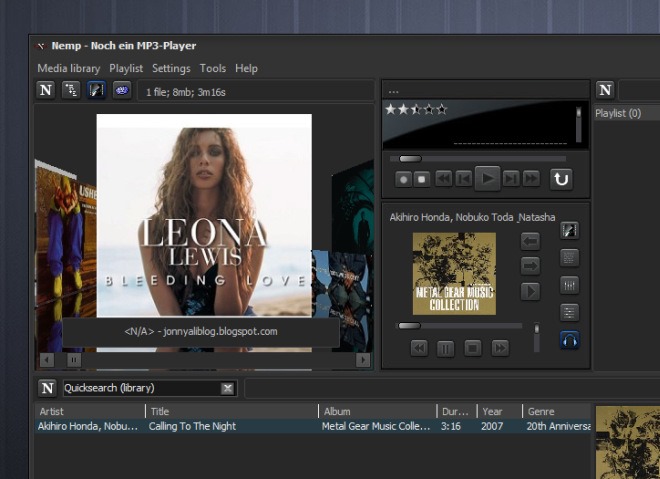Viewport: 660px width, 479px height.
Task: Click the stop button in main player
Action: pos(421,179)
